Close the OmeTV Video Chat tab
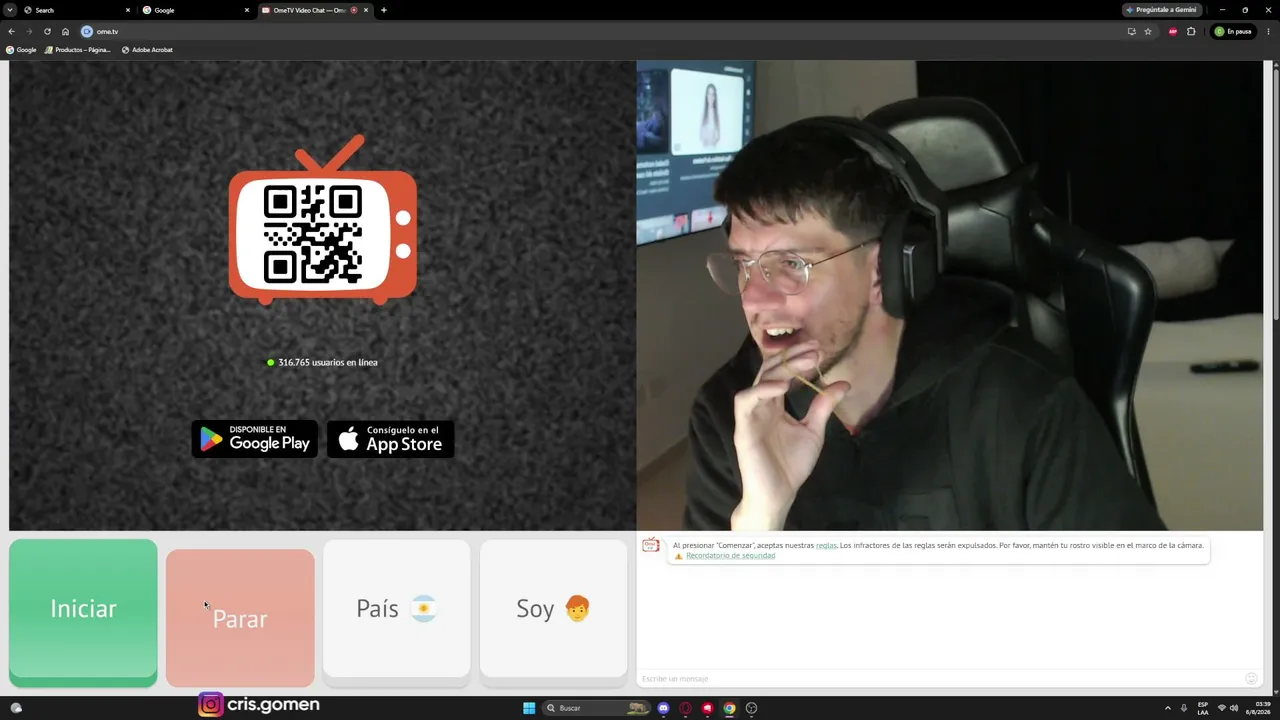 pyautogui.click(x=366, y=10)
